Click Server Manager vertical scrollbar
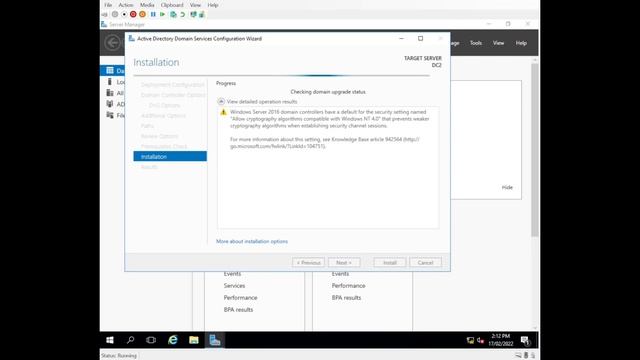 [535, 150]
